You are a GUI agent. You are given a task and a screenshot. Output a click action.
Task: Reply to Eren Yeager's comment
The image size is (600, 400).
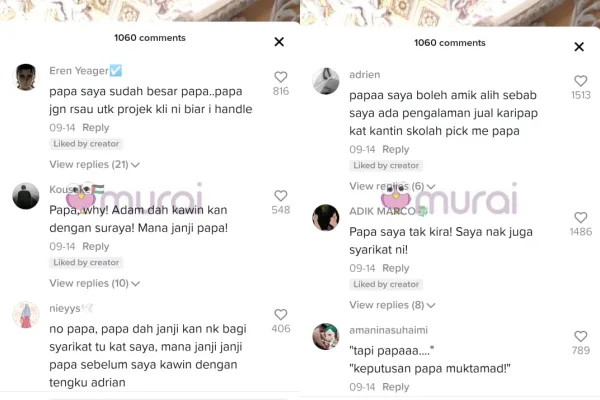tap(96, 128)
